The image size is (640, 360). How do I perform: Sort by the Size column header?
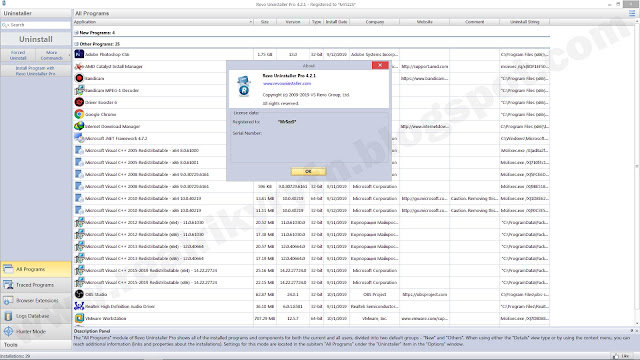(x=264, y=22)
